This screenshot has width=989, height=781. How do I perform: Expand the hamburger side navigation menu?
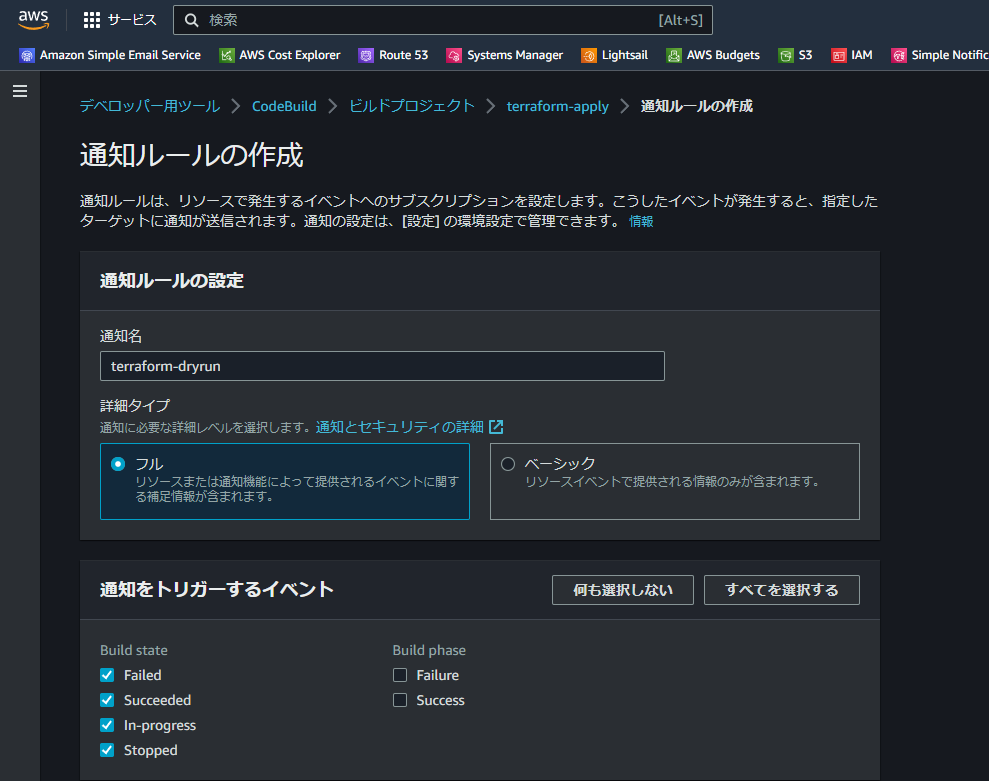pyautogui.click(x=20, y=91)
